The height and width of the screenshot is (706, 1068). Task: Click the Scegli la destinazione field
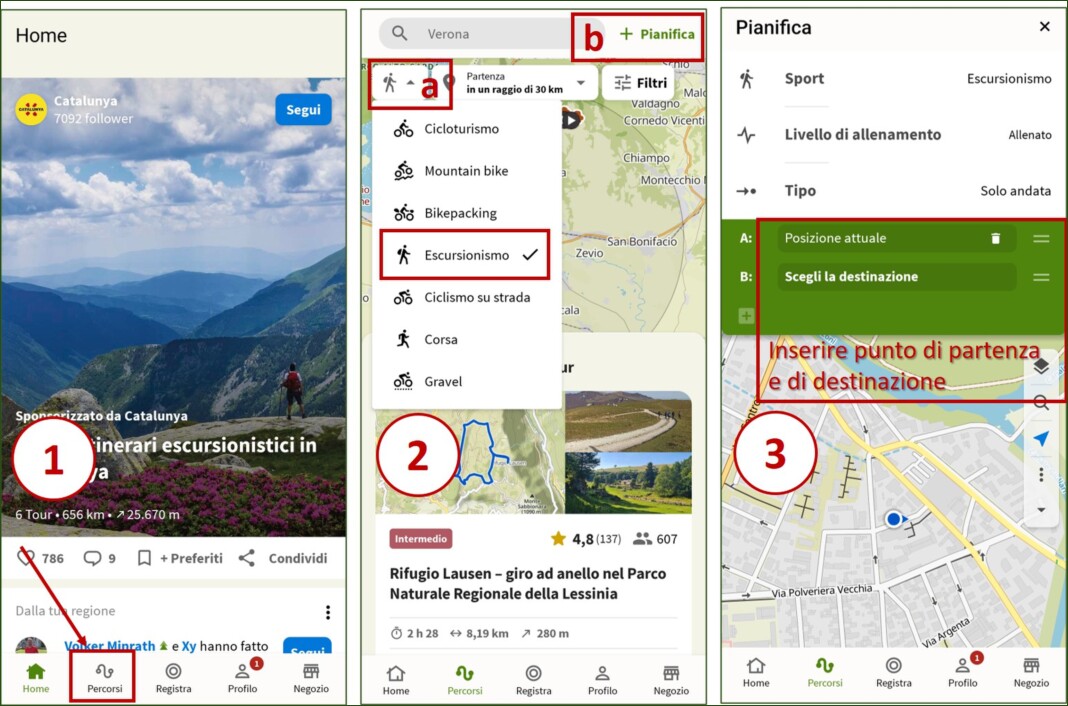(x=896, y=277)
